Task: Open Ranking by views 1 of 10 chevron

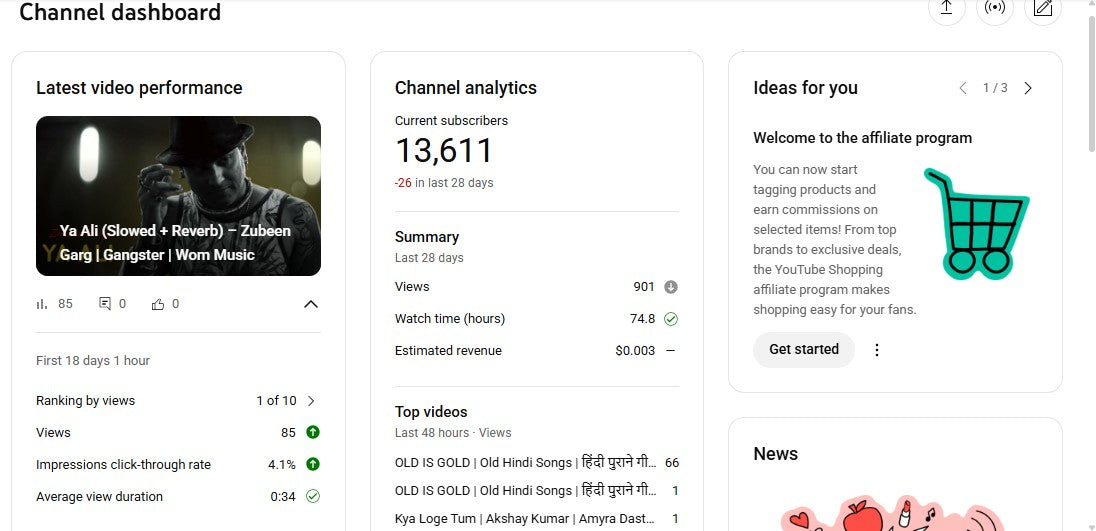Action: (311, 401)
